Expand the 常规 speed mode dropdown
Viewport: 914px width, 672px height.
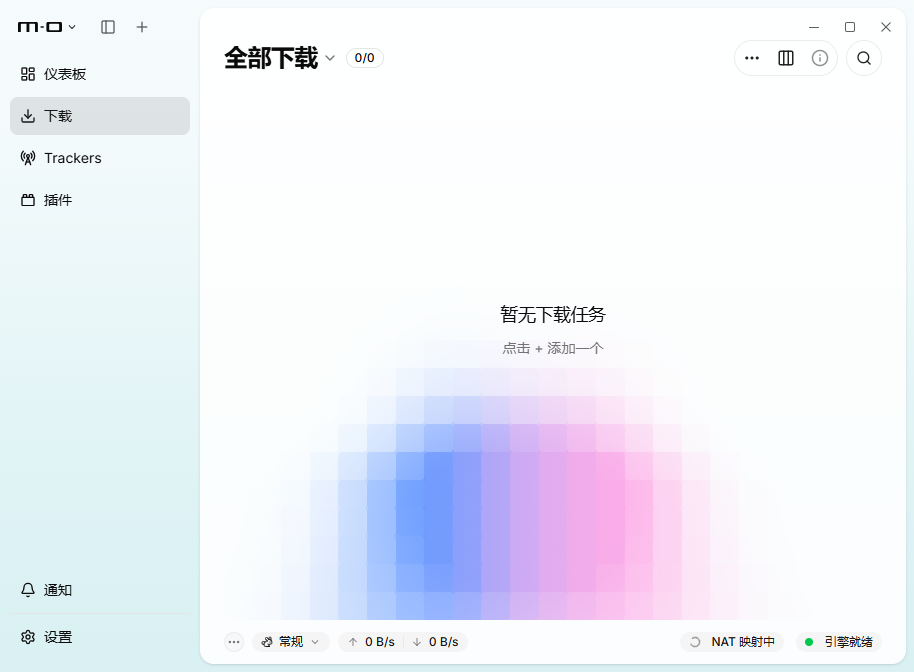tap(291, 642)
